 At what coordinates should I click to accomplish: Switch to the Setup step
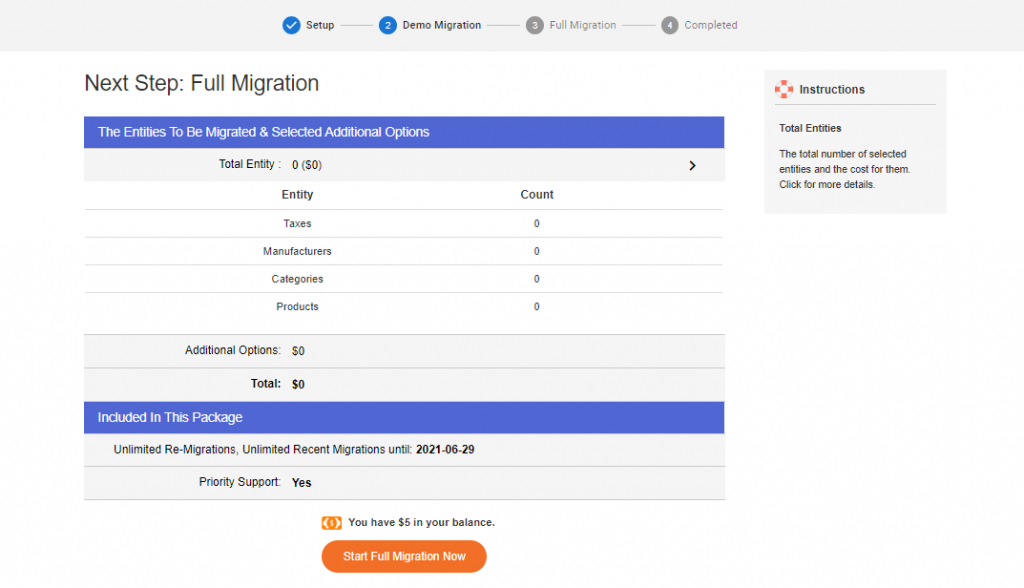coord(308,25)
